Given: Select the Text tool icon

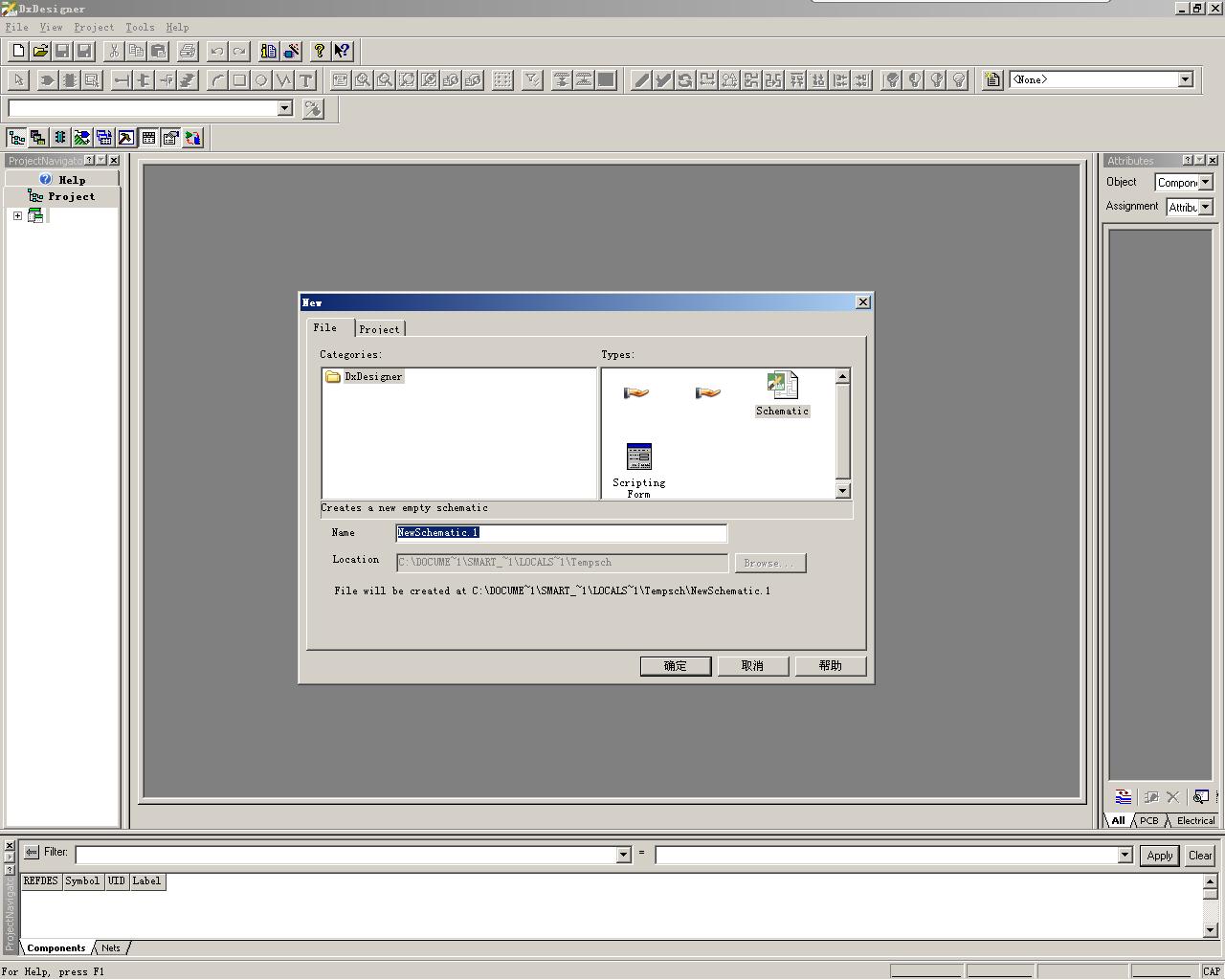Looking at the screenshot, I should 305,80.
